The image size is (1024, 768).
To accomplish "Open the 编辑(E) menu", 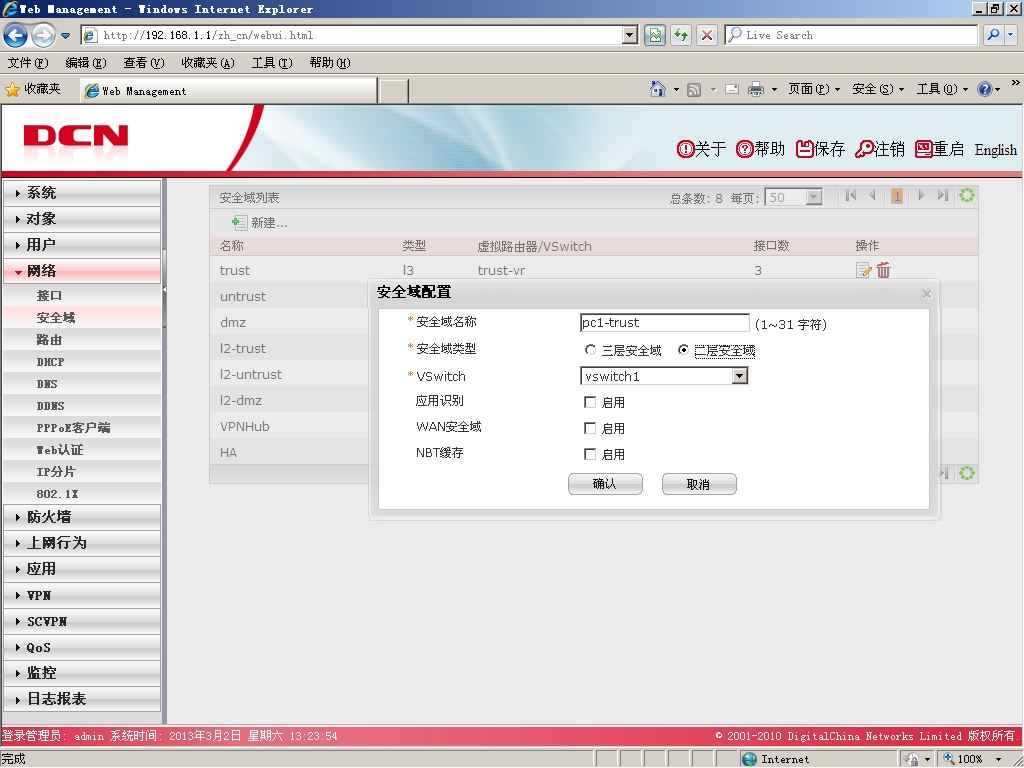I will click(86, 63).
